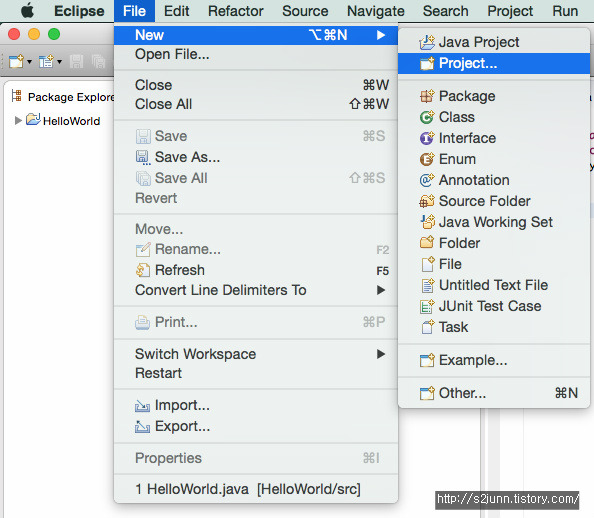
Task: Open the Project menu in the menu bar
Action: 510,11
